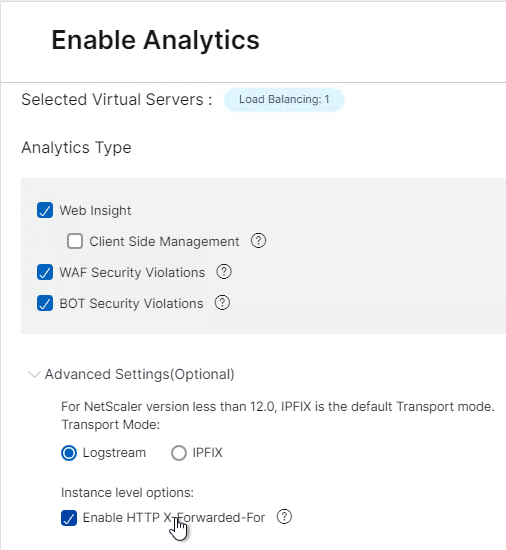Click the Logstream label text
Screen dimensions: 506x550
(x=114, y=453)
